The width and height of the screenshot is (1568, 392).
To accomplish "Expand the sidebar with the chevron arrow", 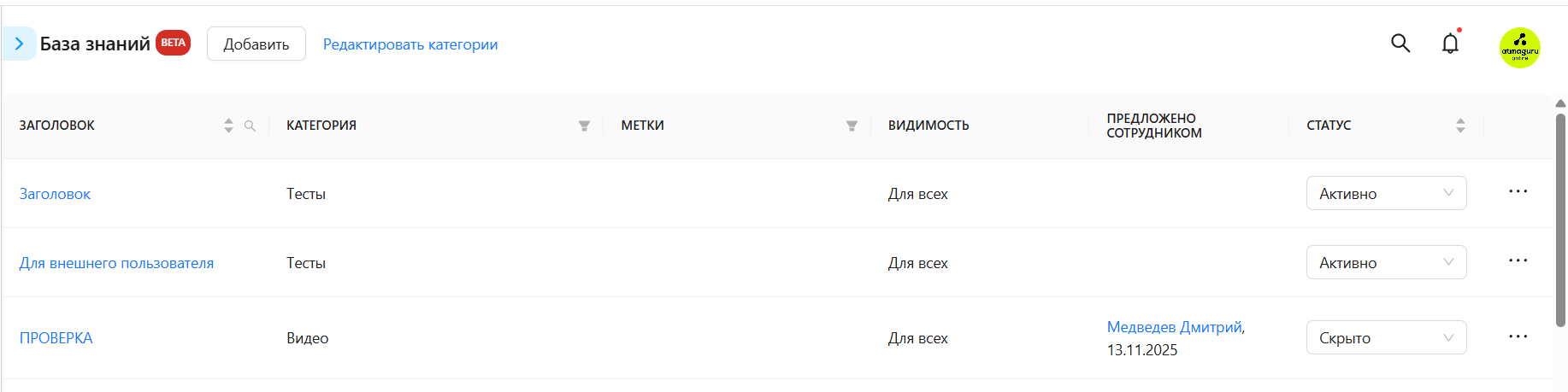I will click(x=19, y=44).
